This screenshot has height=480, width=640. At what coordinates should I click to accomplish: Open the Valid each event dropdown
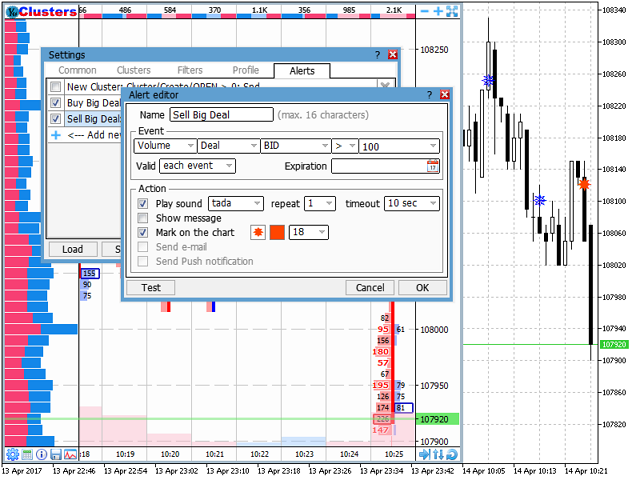click(198, 166)
